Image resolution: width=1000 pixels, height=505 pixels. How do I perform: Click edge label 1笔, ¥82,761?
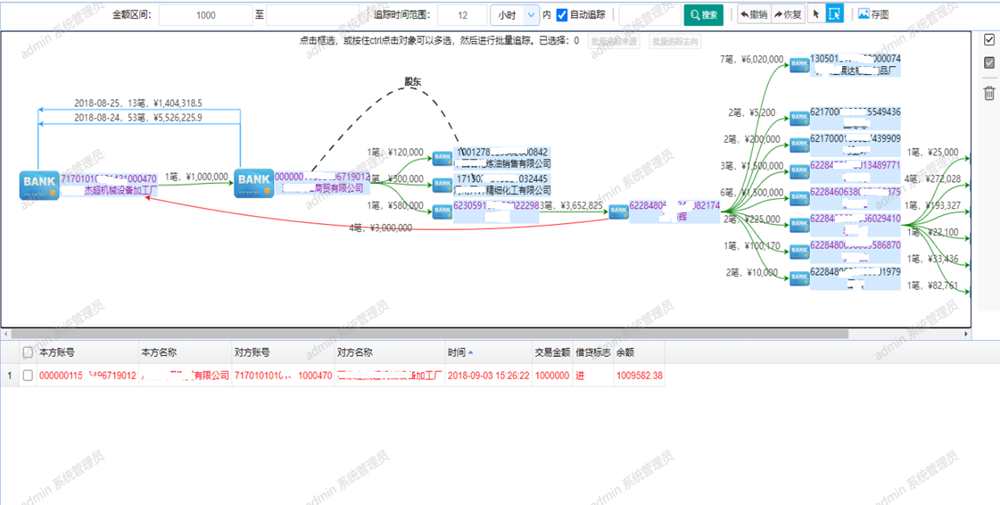tap(932, 285)
